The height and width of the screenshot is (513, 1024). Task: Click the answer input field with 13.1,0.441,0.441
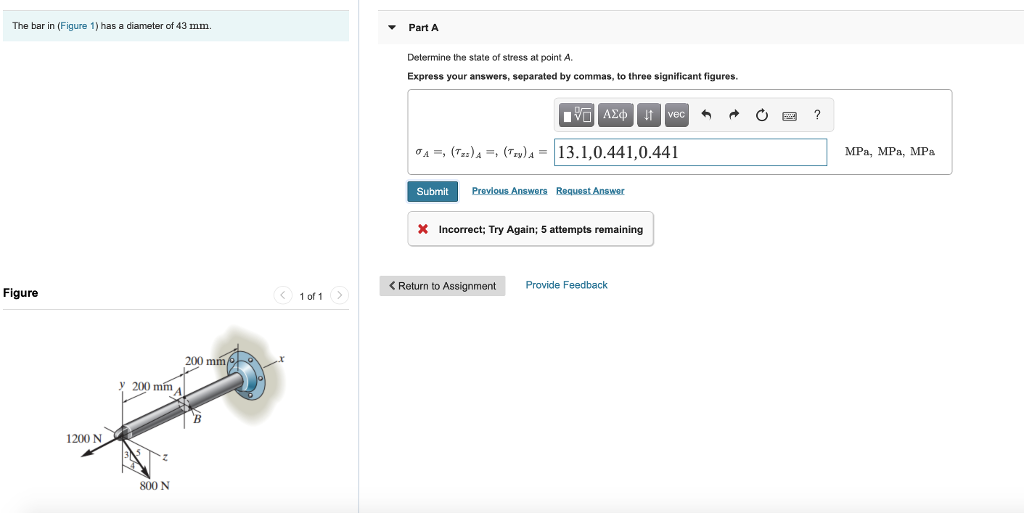click(690, 152)
